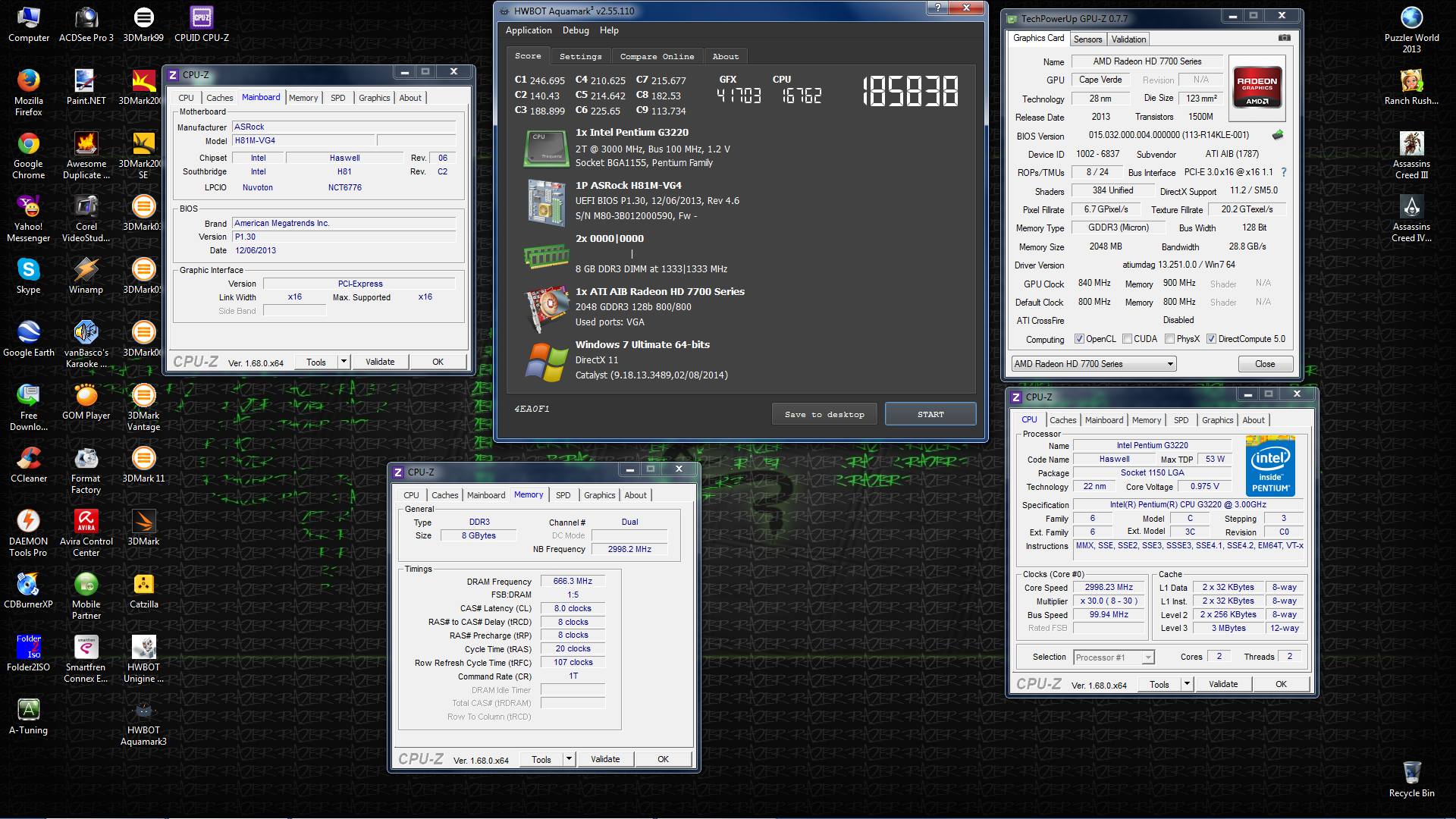Click DRAM Frequency value field 666.3 MHz
The width and height of the screenshot is (1456, 819).
(x=573, y=581)
